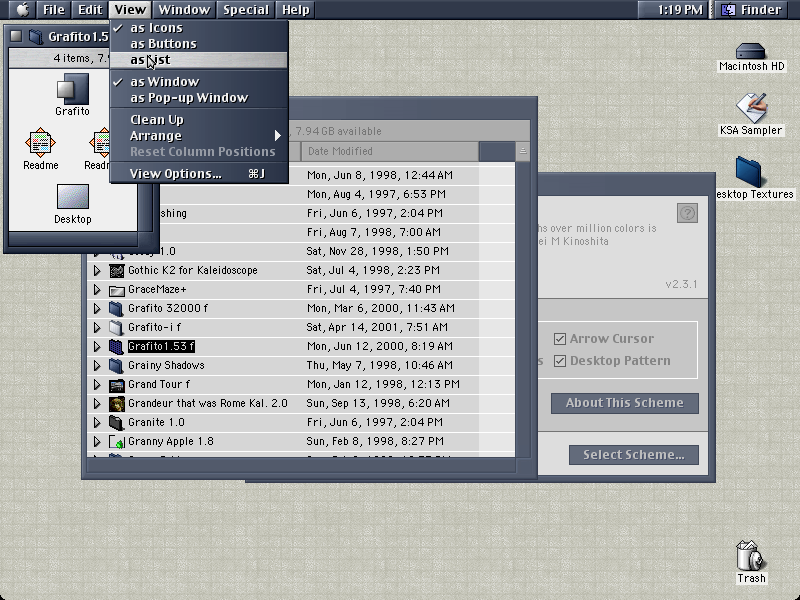This screenshot has width=800, height=600.
Task: Expand the Gothic K2 for Kaleidoscope folder
Action: tap(97, 270)
